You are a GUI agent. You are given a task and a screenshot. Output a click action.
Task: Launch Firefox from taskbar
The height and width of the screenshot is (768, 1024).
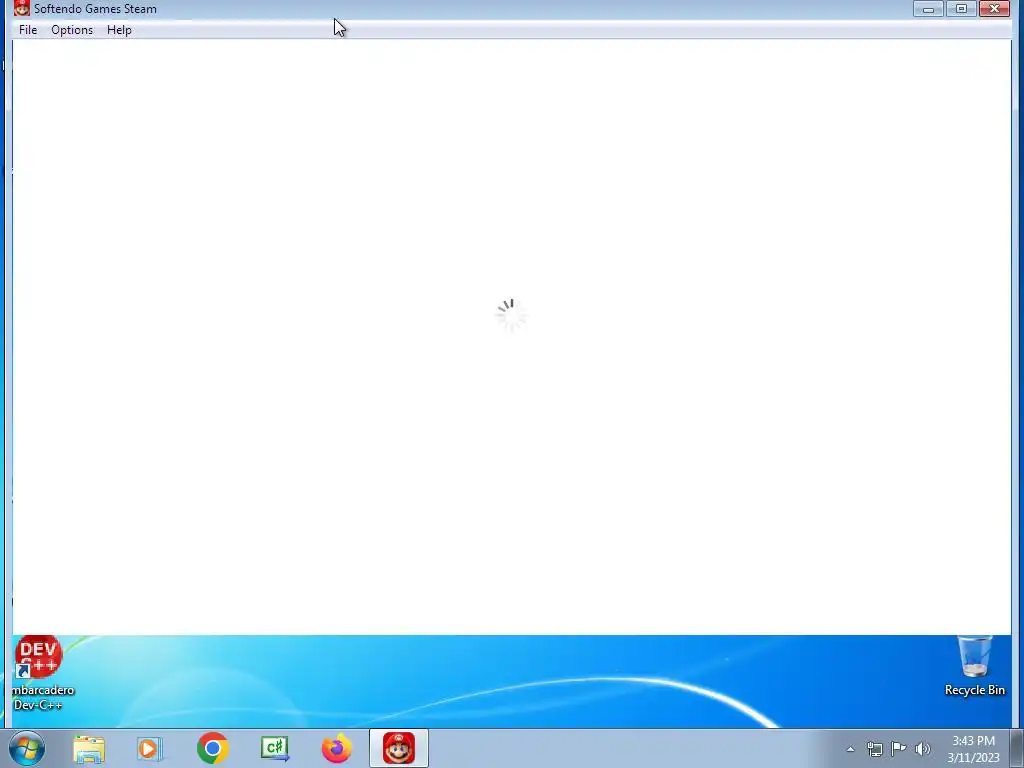click(336, 748)
